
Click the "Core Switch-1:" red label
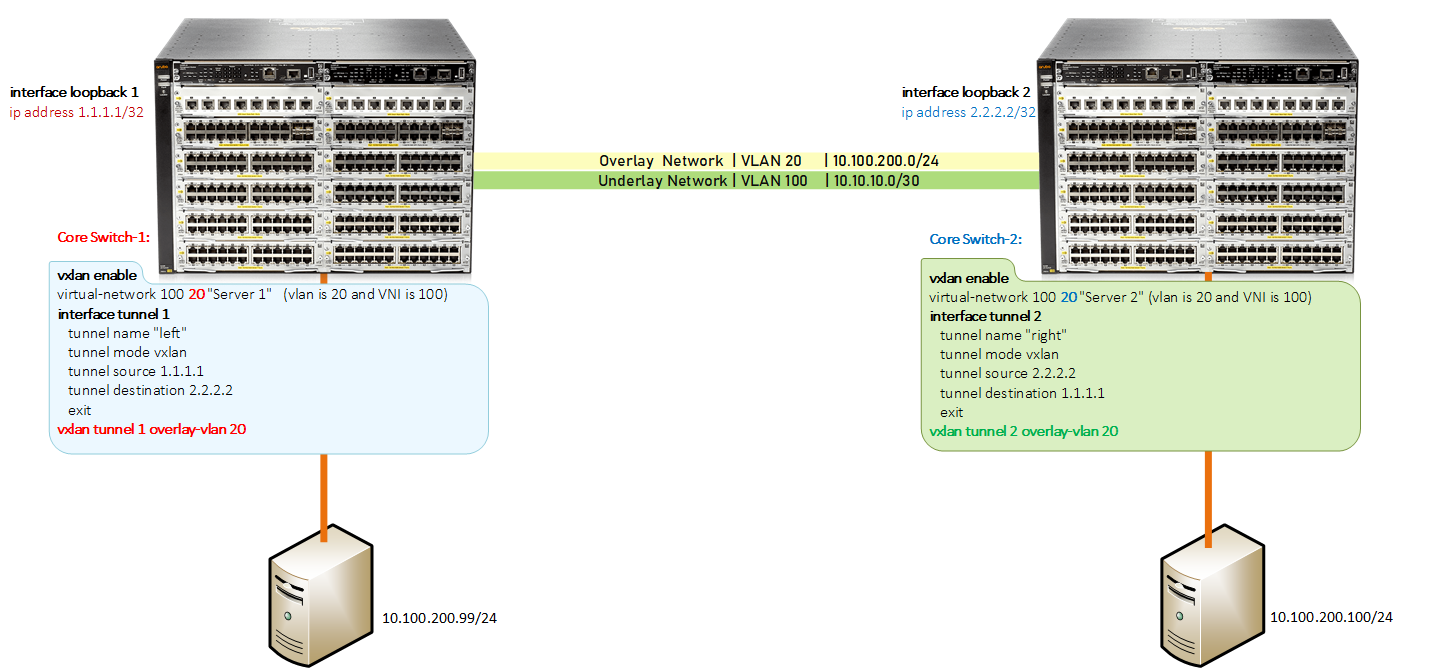click(104, 238)
